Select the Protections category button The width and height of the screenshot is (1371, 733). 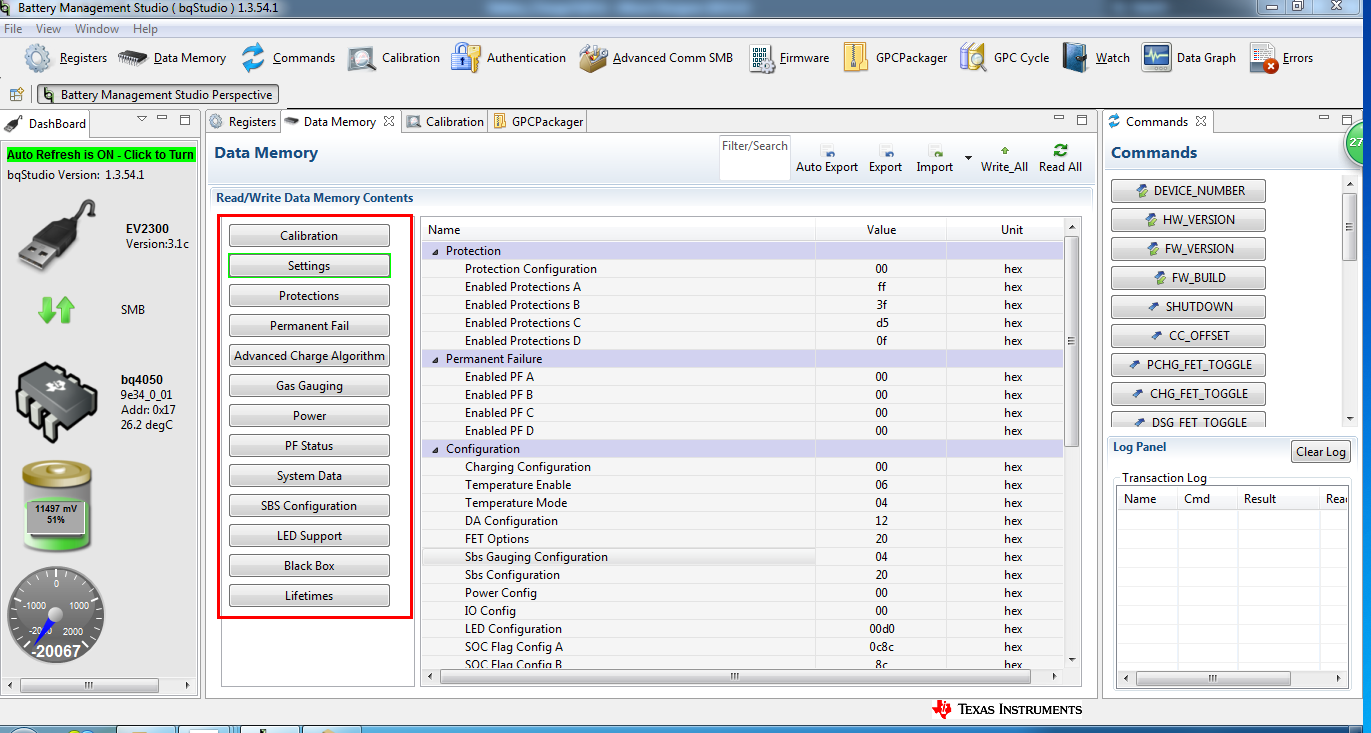pyautogui.click(x=309, y=296)
